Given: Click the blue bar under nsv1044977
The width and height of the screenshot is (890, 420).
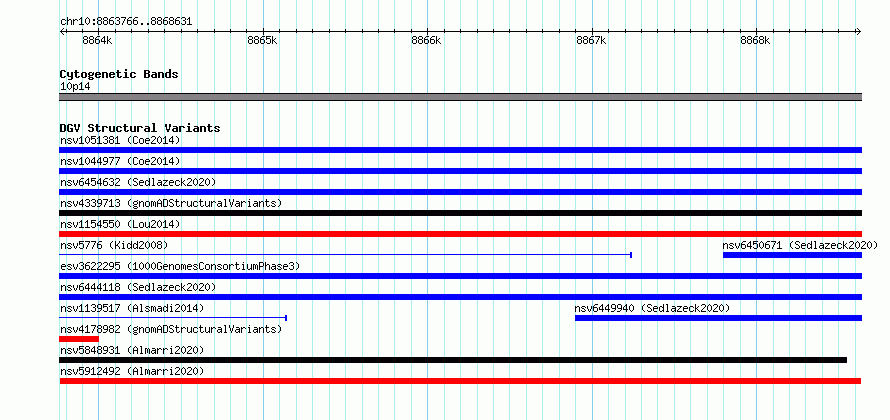Looking at the screenshot, I should pos(460,171).
